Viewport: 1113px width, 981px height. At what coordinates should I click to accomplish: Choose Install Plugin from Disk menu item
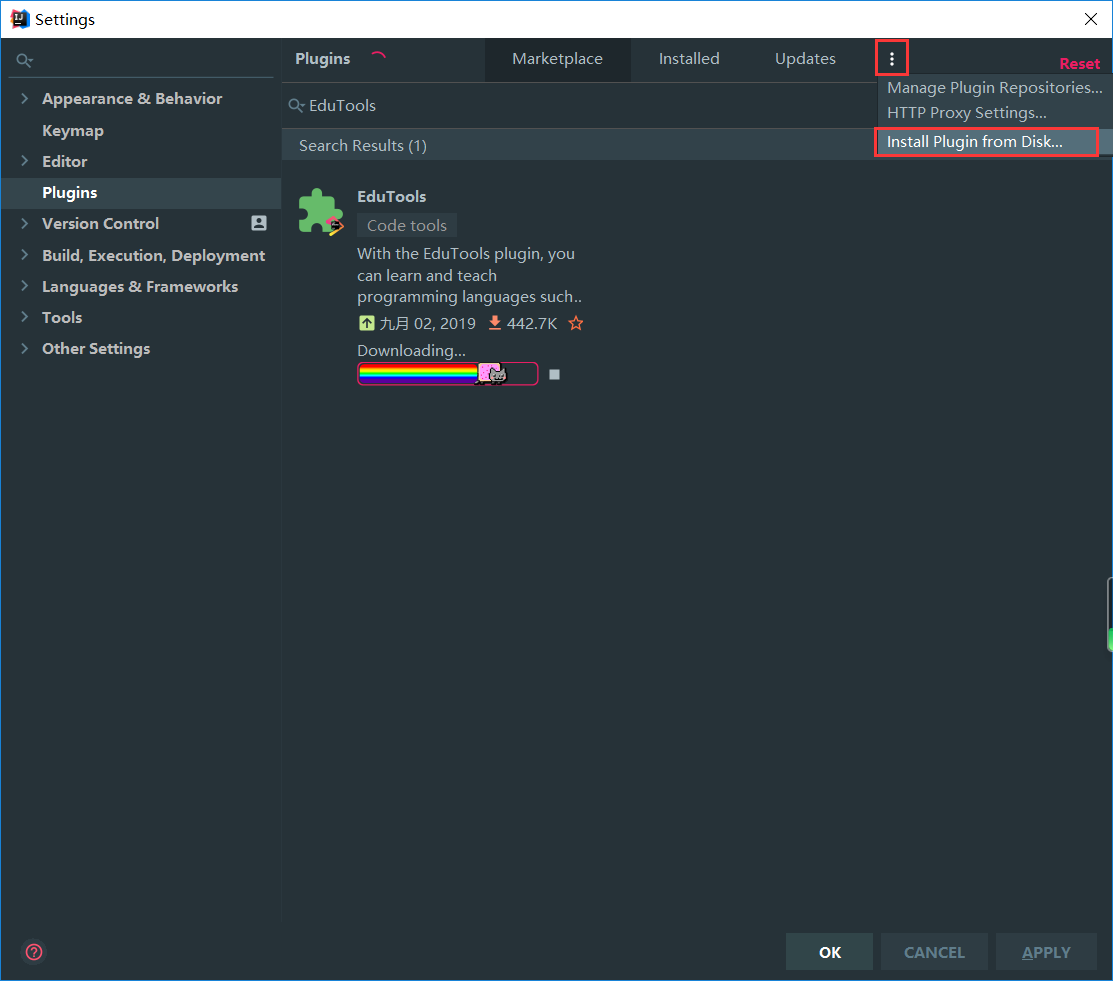tap(975, 142)
